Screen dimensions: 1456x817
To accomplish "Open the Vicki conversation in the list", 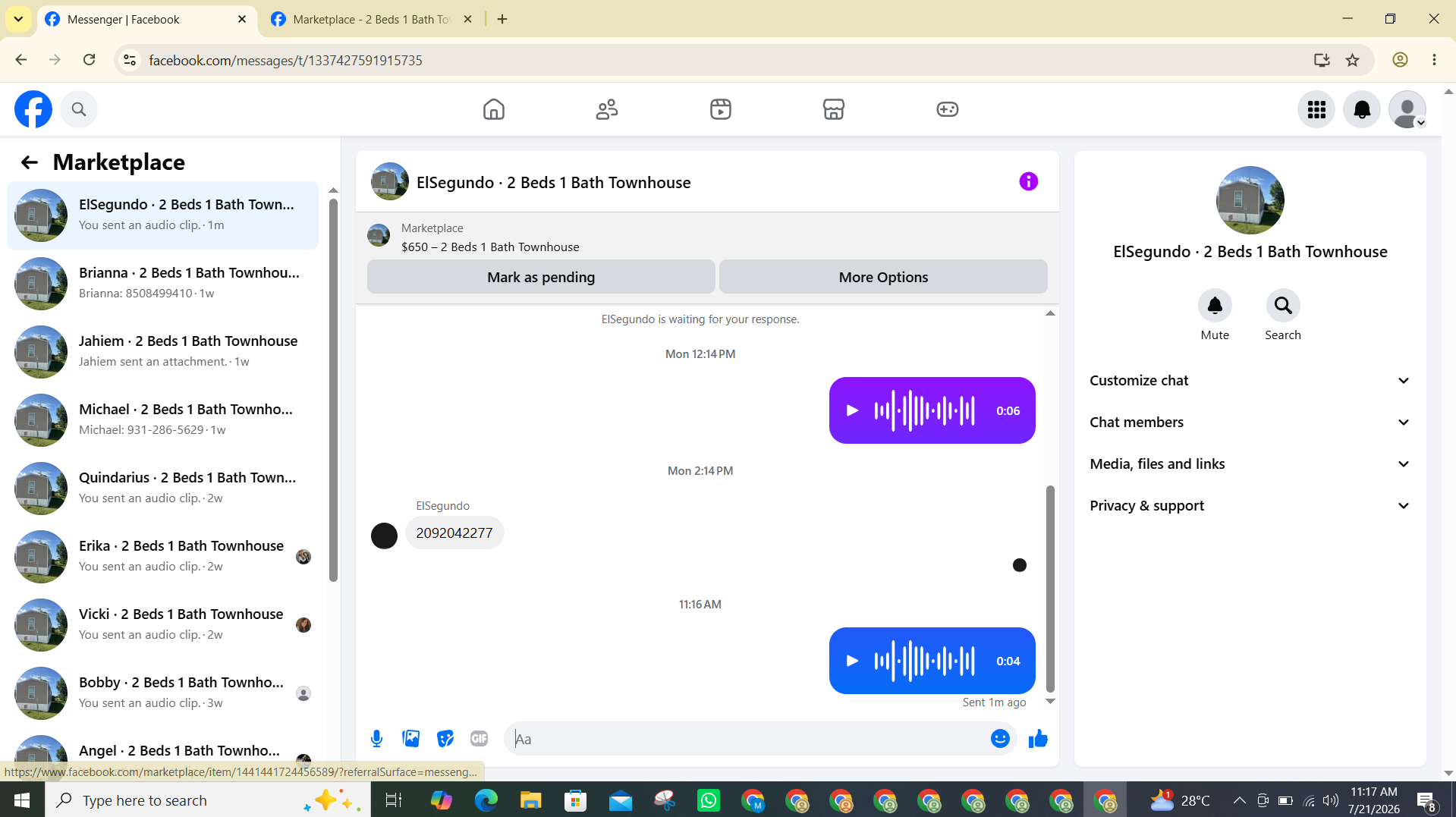I will 162,625.
